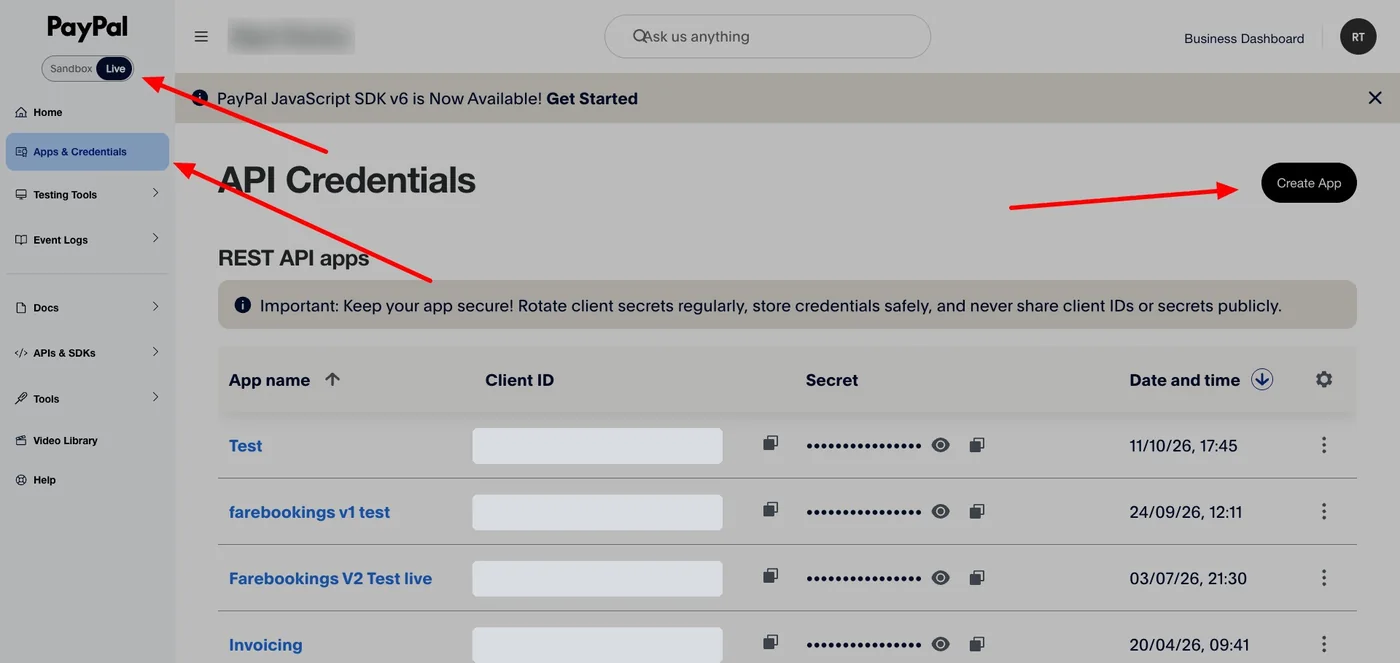Copy Client ID for Test app
This screenshot has height=663, width=1400.
[x=770, y=443]
